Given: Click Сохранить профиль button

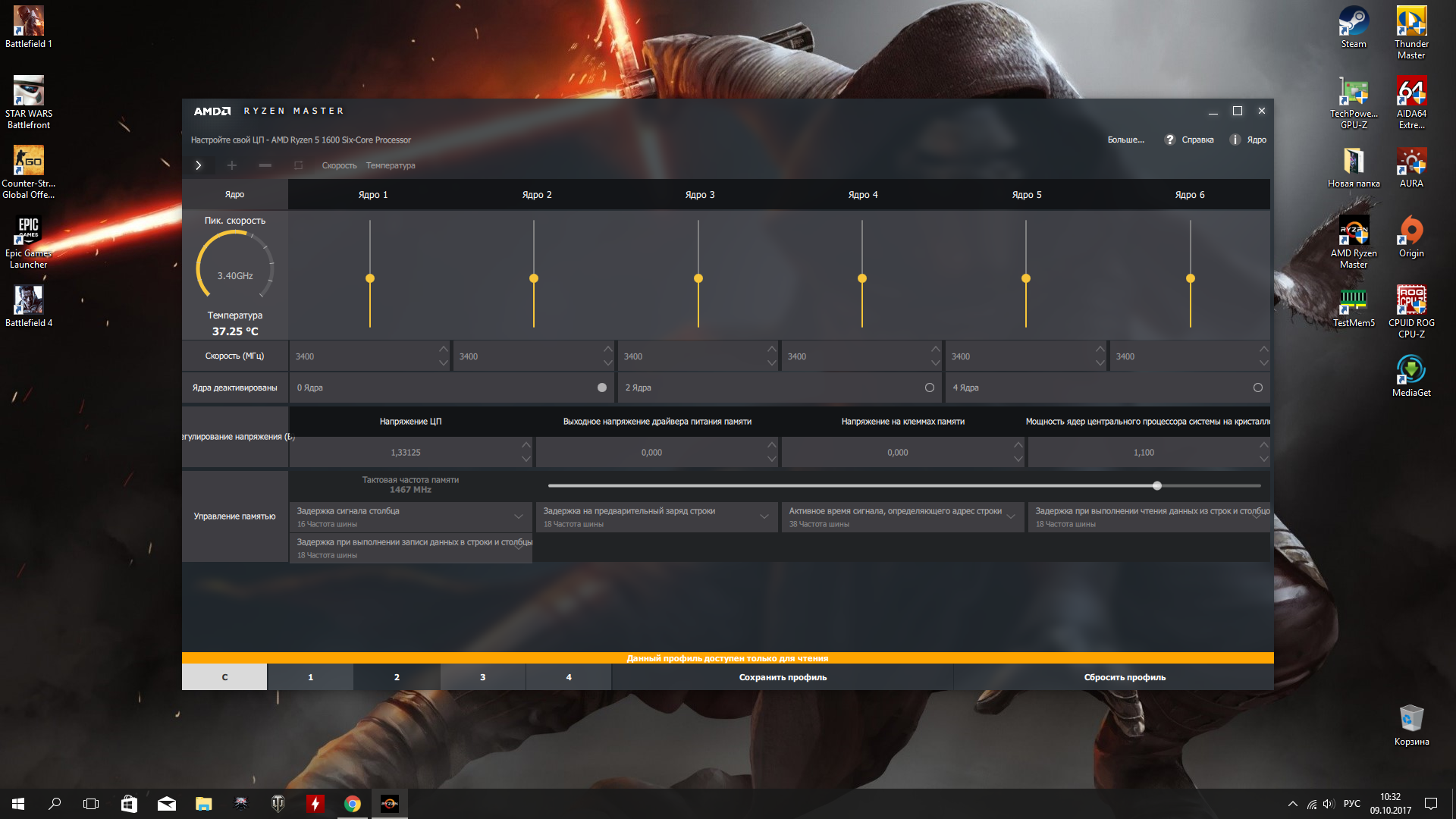Looking at the screenshot, I should coord(783,677).
